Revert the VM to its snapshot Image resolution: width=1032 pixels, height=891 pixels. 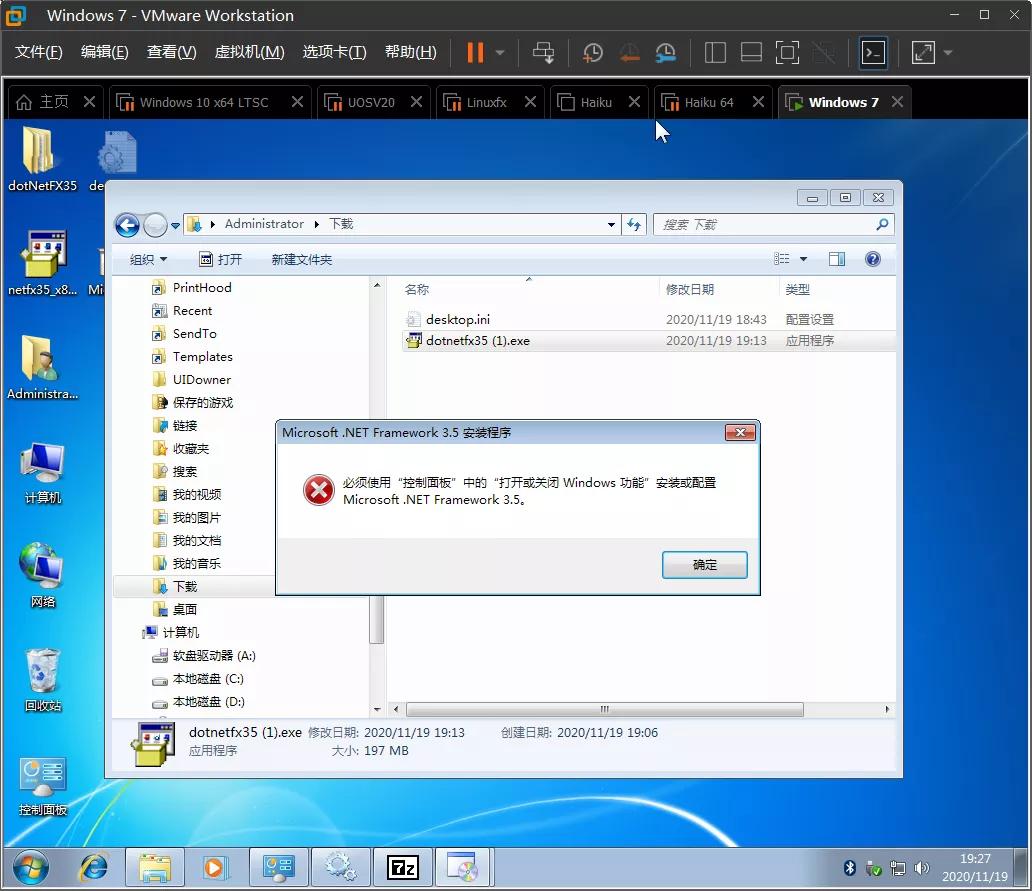tap(629, 52)
